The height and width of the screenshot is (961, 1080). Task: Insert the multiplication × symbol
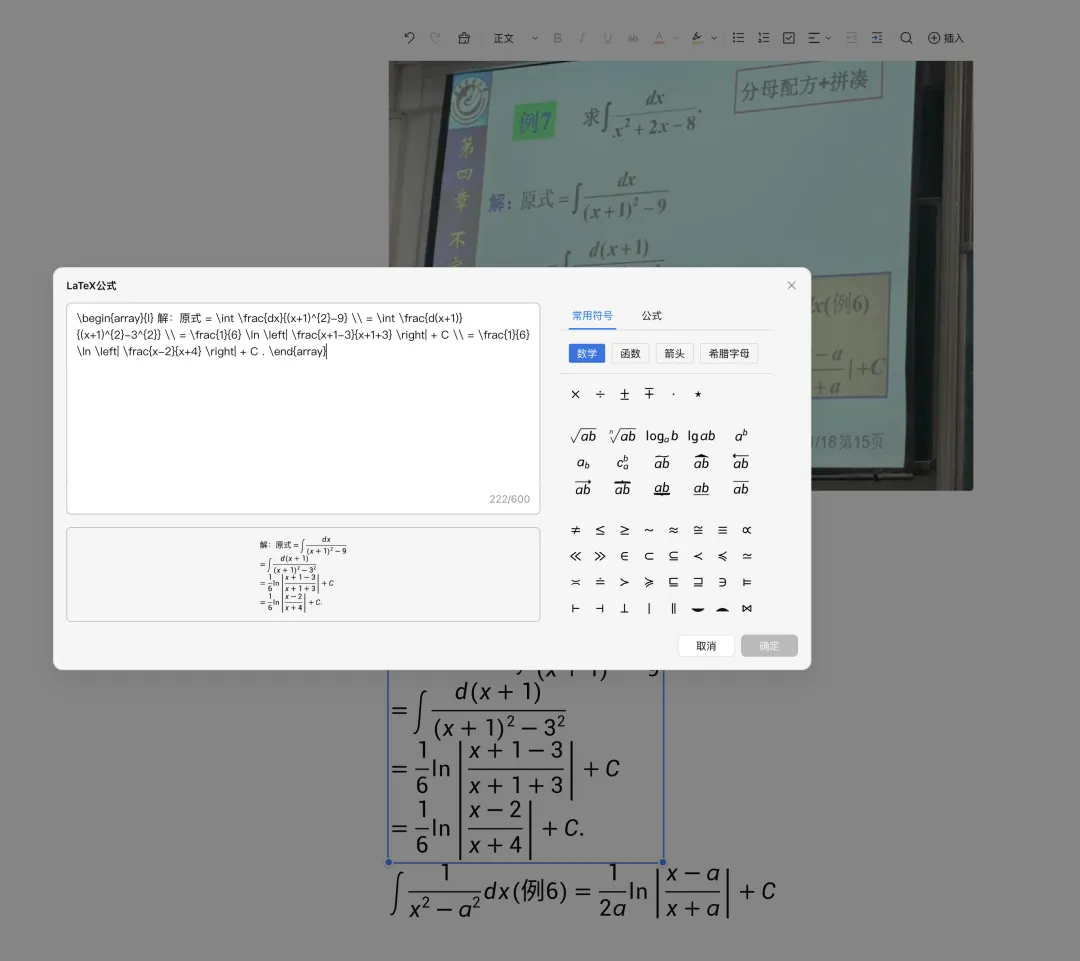576,394
